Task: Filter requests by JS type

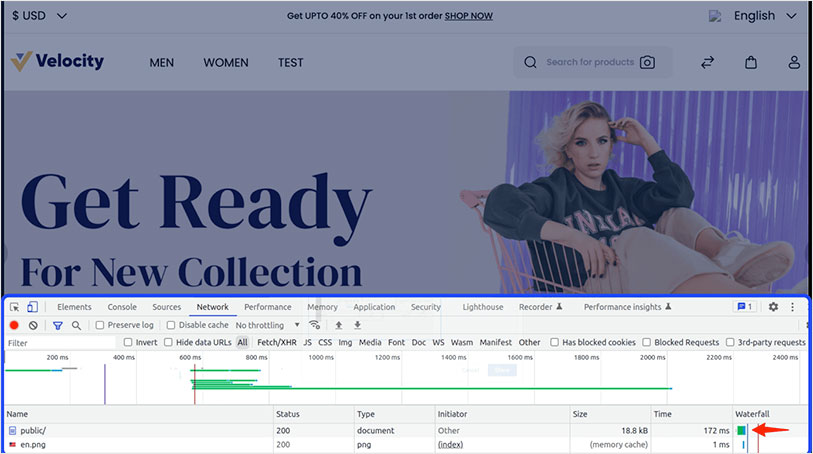Action: pos(307,343)
